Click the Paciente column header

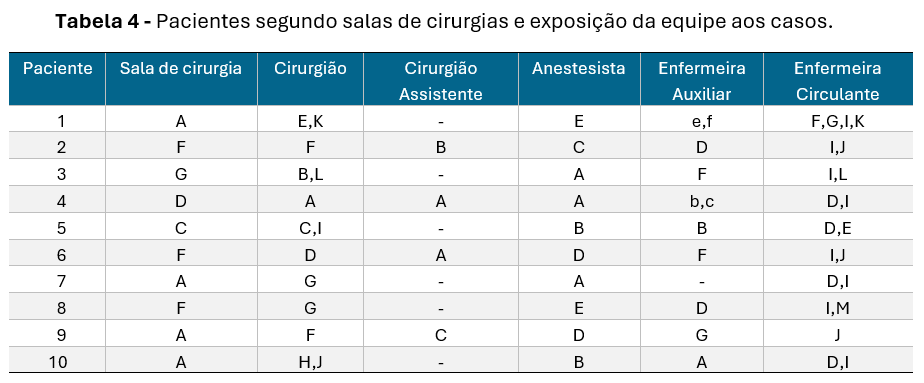tap(57, 80)
